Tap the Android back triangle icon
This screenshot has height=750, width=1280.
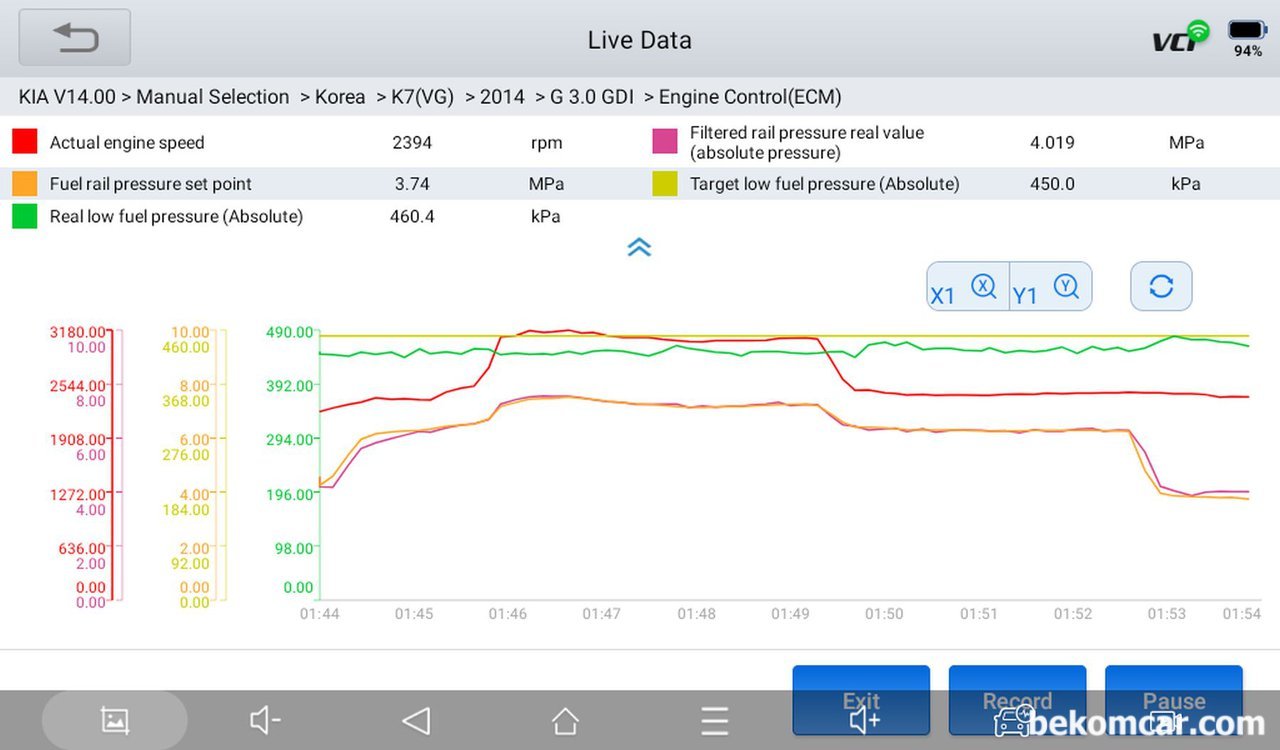pos(415,720)
